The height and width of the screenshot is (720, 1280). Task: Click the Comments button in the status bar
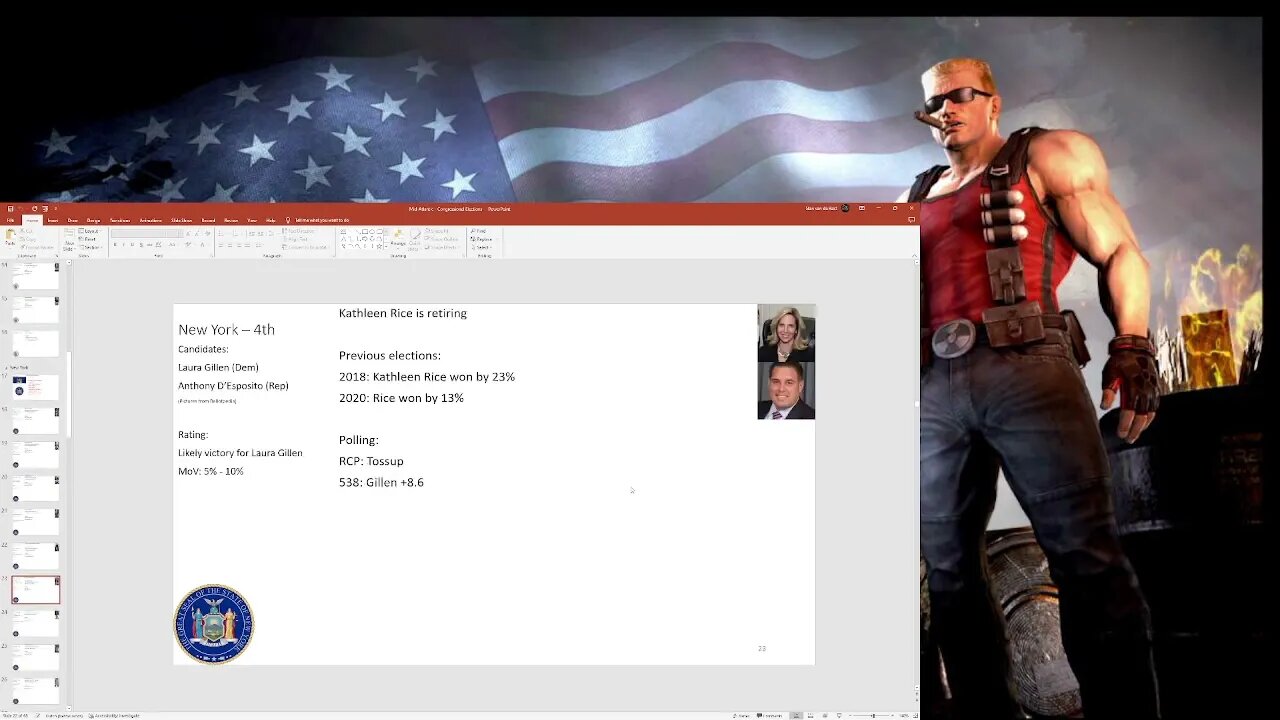[770, 716]
